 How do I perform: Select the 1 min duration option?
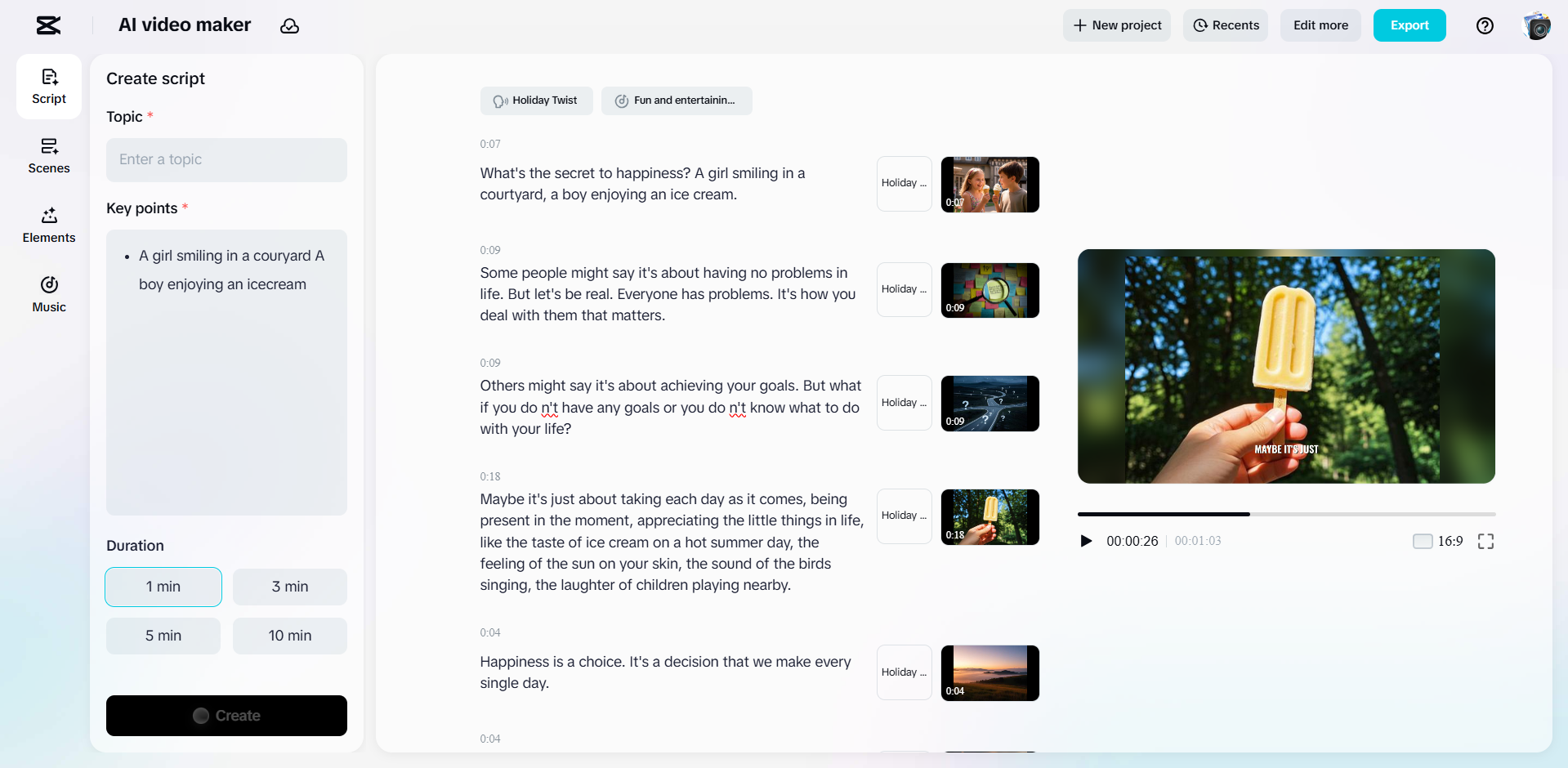point(163,587)
